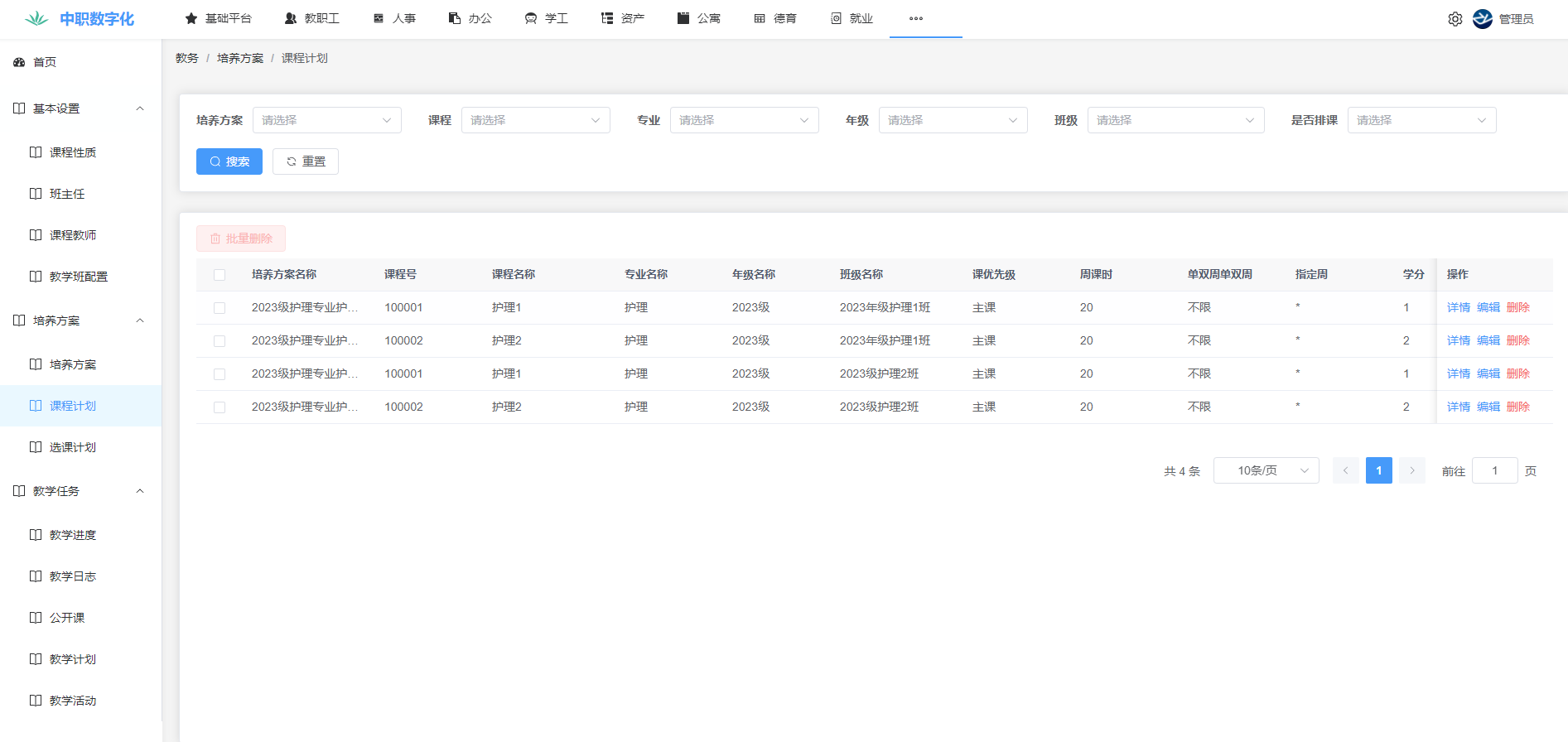Click the 学工 chat icon in top nav
This screenshot has height=742, width=1568.
(x=531, y=18)
